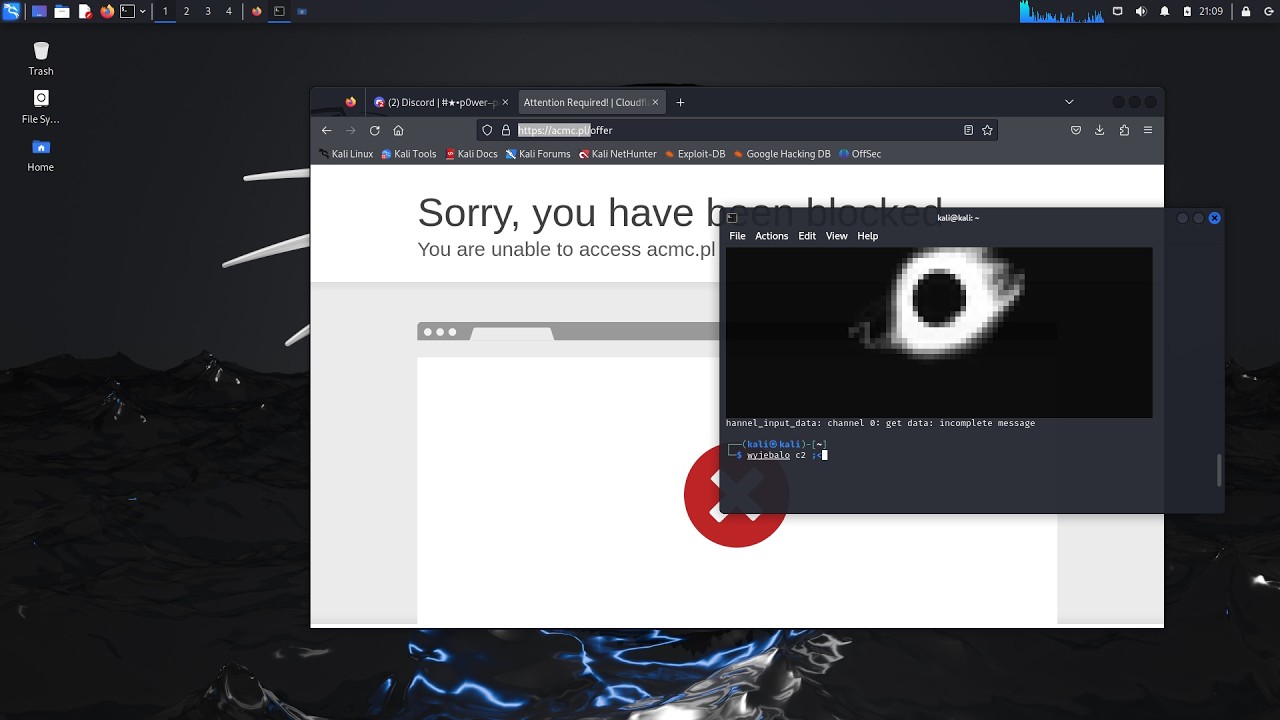Image resolution: width=1280 pixels, height=720 pixels.
Task: Open the Kali Docs bookmark
Action: 471,154
